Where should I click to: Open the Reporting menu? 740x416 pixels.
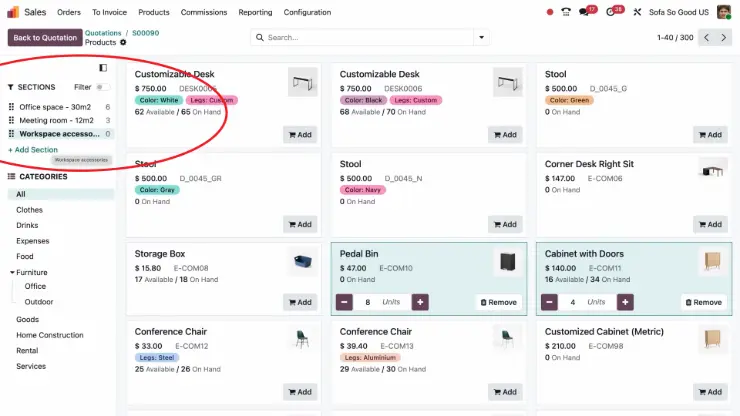(x=255, y=12)
